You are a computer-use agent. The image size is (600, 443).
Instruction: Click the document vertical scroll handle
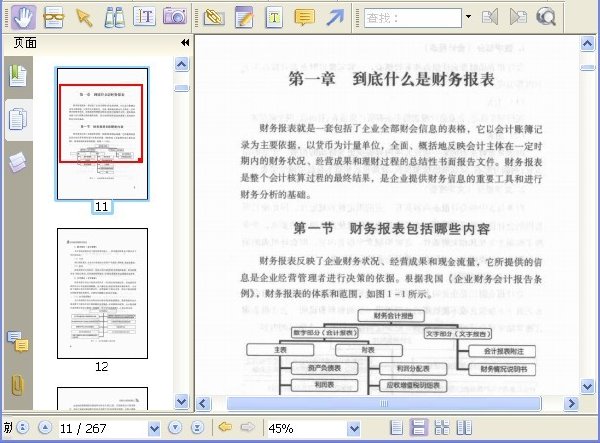click(587, 68)
